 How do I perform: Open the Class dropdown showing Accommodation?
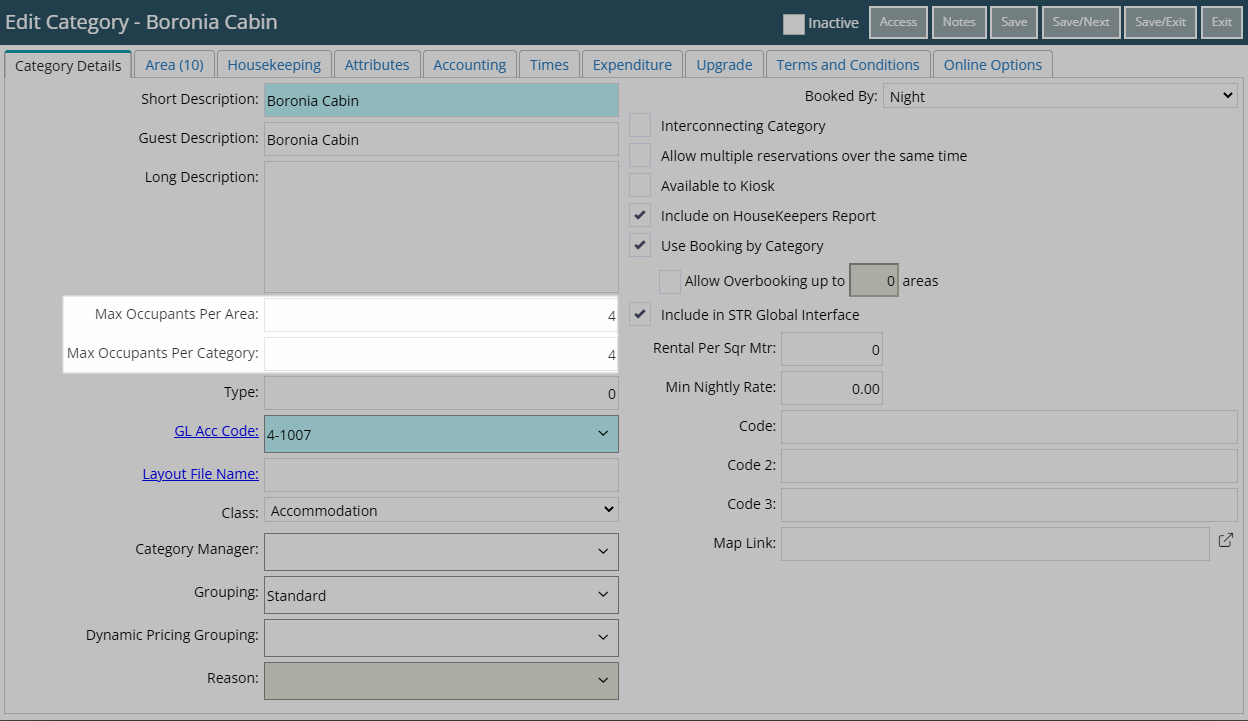tap(441, 511)
